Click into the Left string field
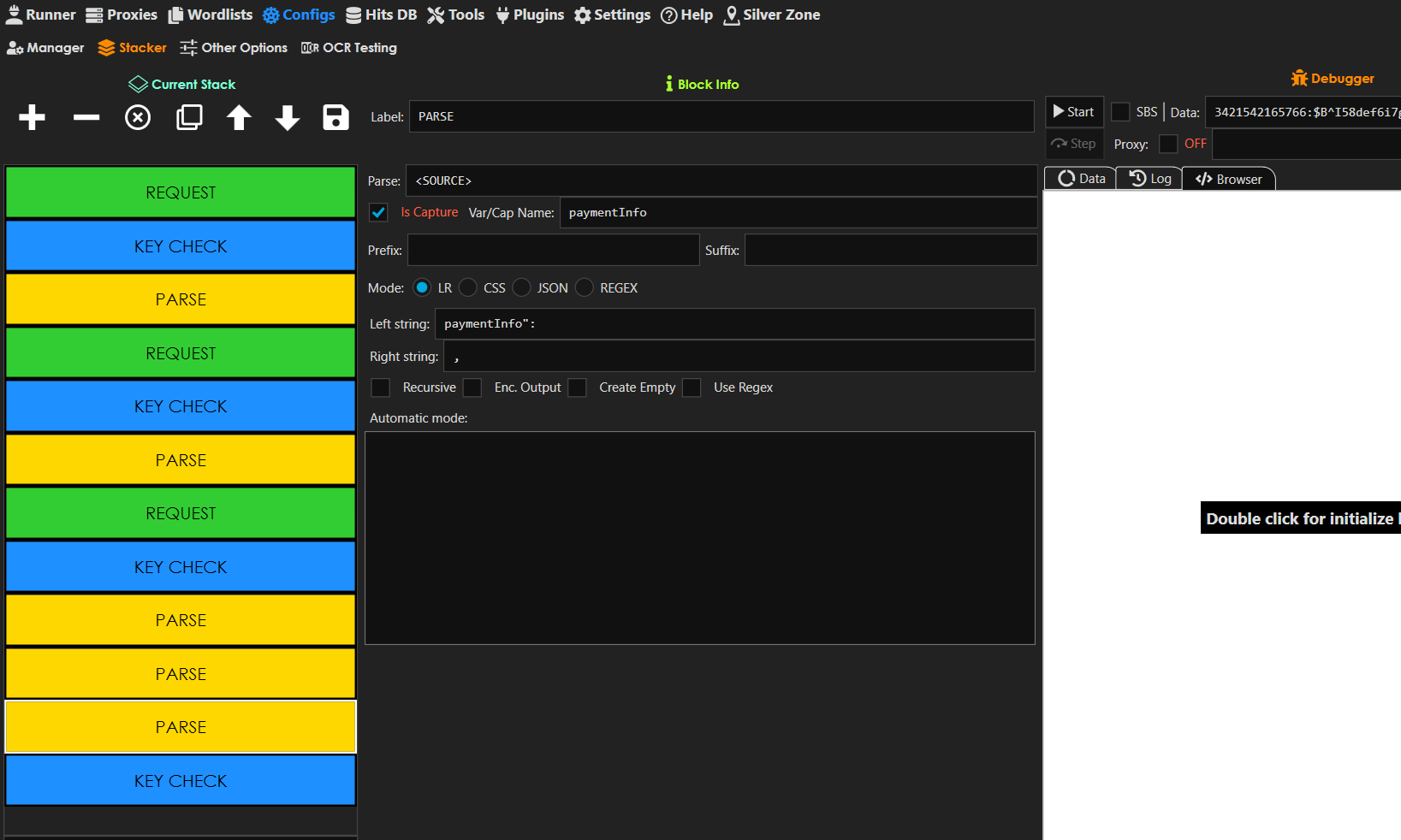This screenshot has height=840, width=1401. 734,324
